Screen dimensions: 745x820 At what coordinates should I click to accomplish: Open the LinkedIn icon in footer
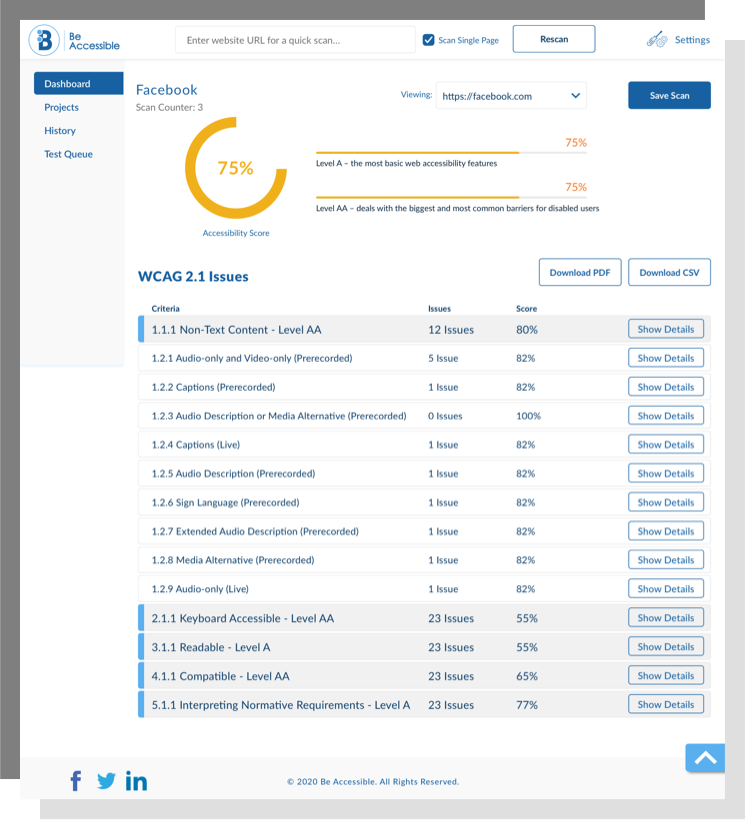click(136, 781)
